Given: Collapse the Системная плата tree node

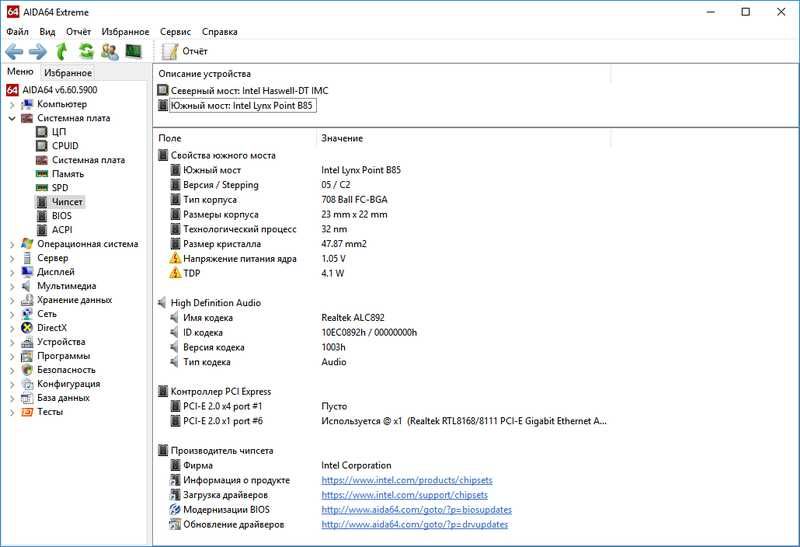Looking at the screenshot, I should click(x=12, y=118).
